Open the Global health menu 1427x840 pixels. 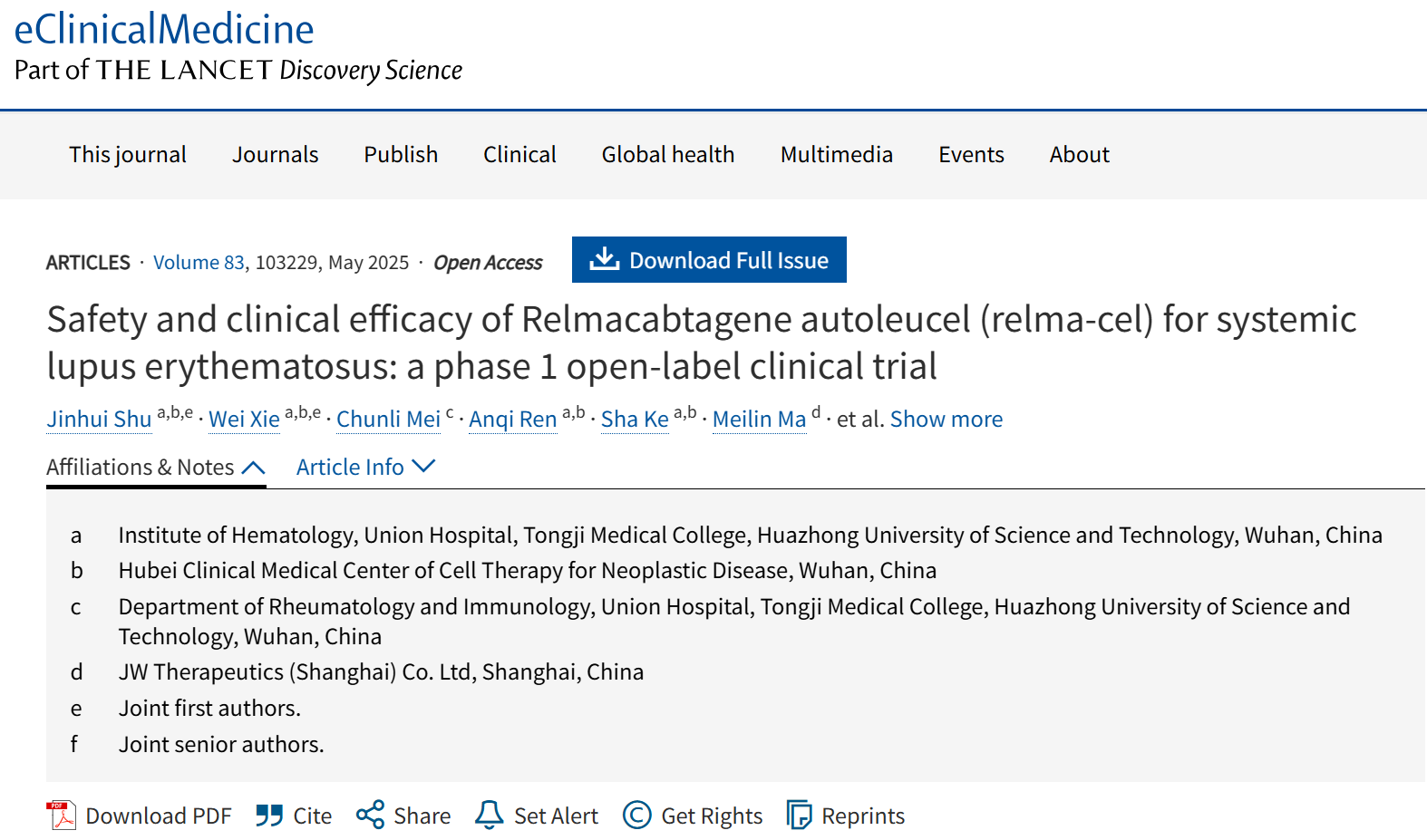click(668, 155)
